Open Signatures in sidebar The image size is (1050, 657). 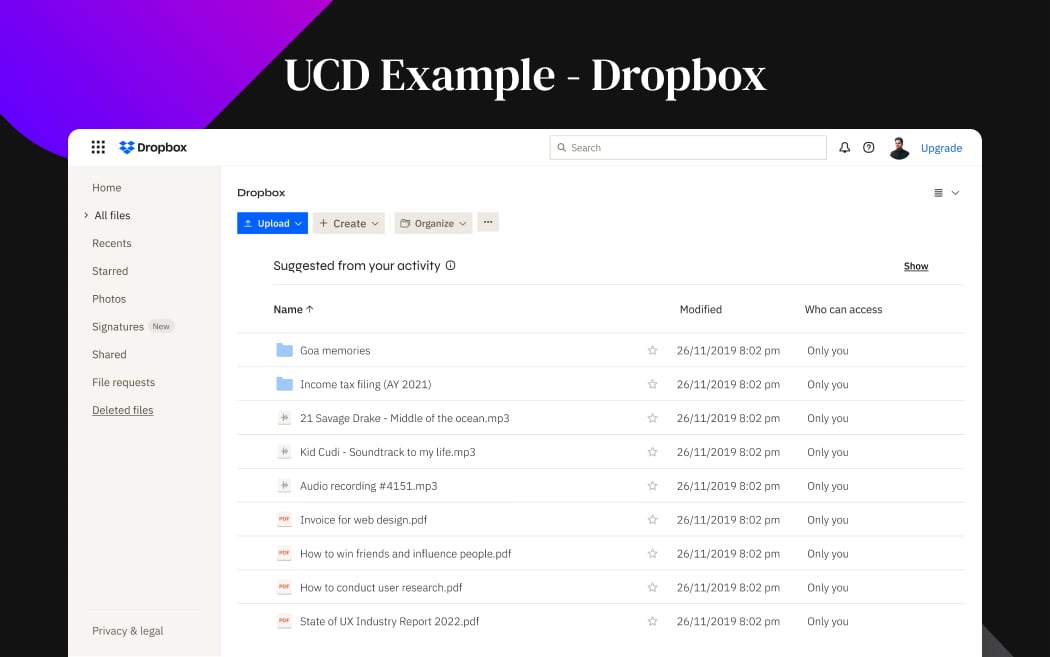pos(118,327)
